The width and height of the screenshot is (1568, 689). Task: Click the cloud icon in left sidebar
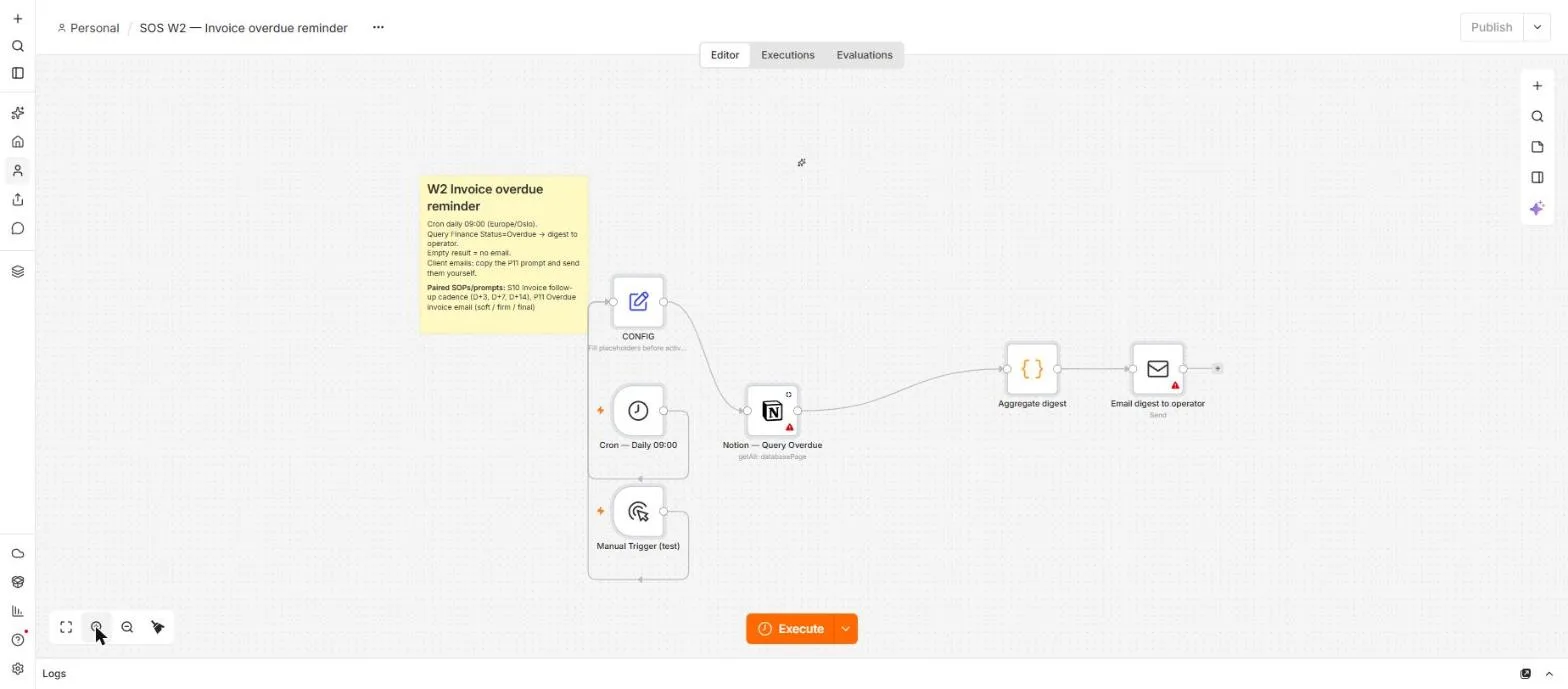[17, 554]
